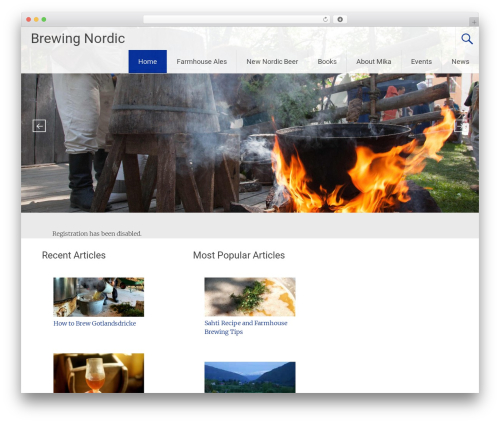This screenshot has height=423, width=500.
Task: Go to the Books page
Action: click(x=327, y=62)
